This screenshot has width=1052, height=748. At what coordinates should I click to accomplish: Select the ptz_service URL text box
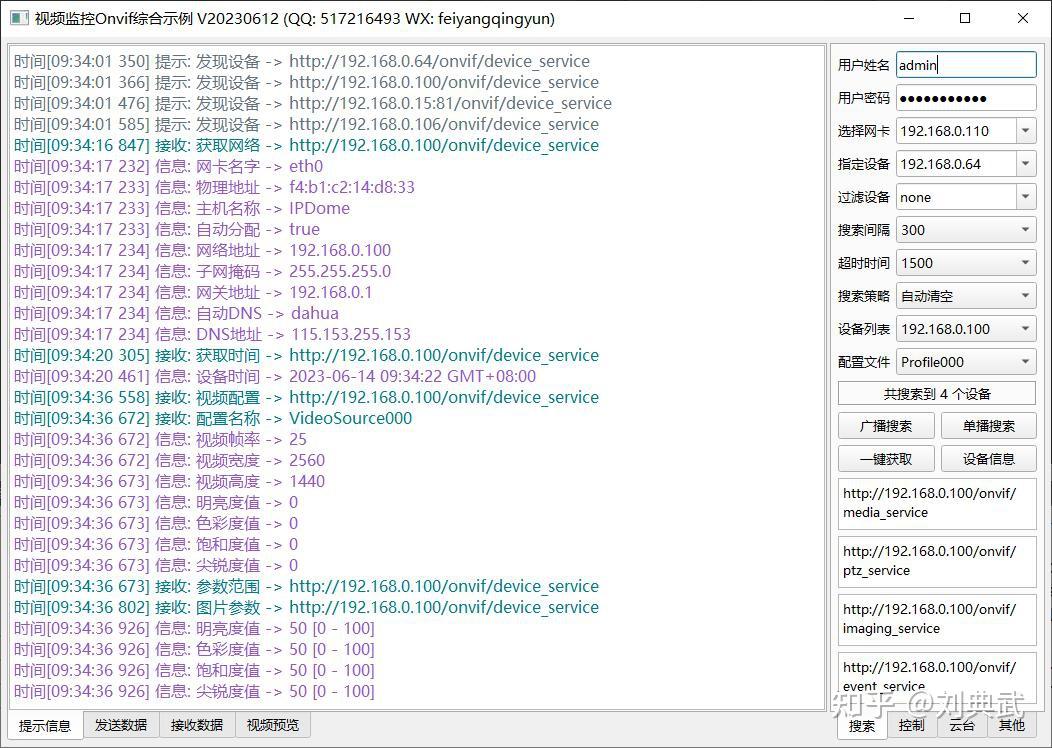(936, 561)
